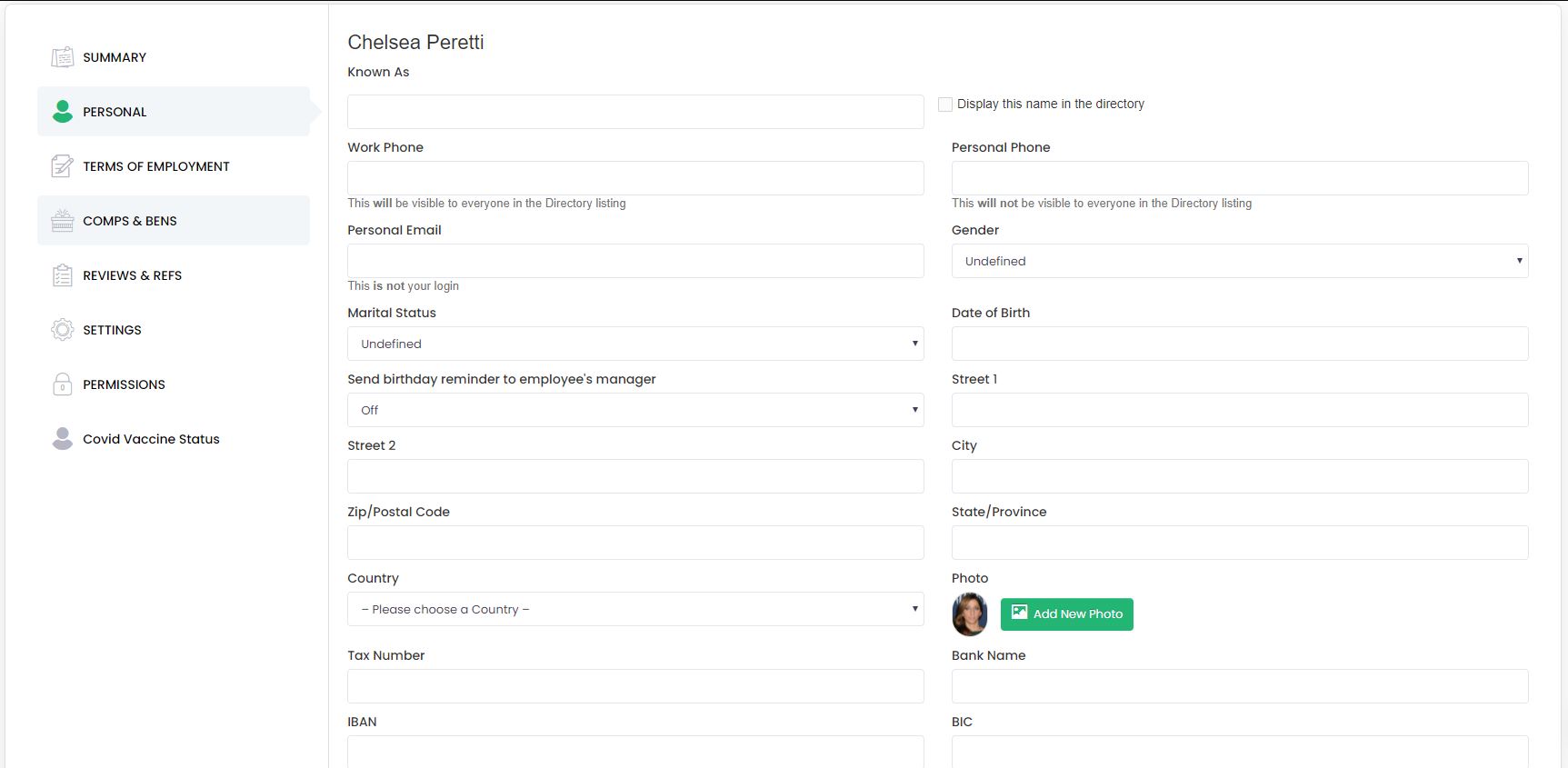Click the Permissions padlock icon

click(62, 384)
